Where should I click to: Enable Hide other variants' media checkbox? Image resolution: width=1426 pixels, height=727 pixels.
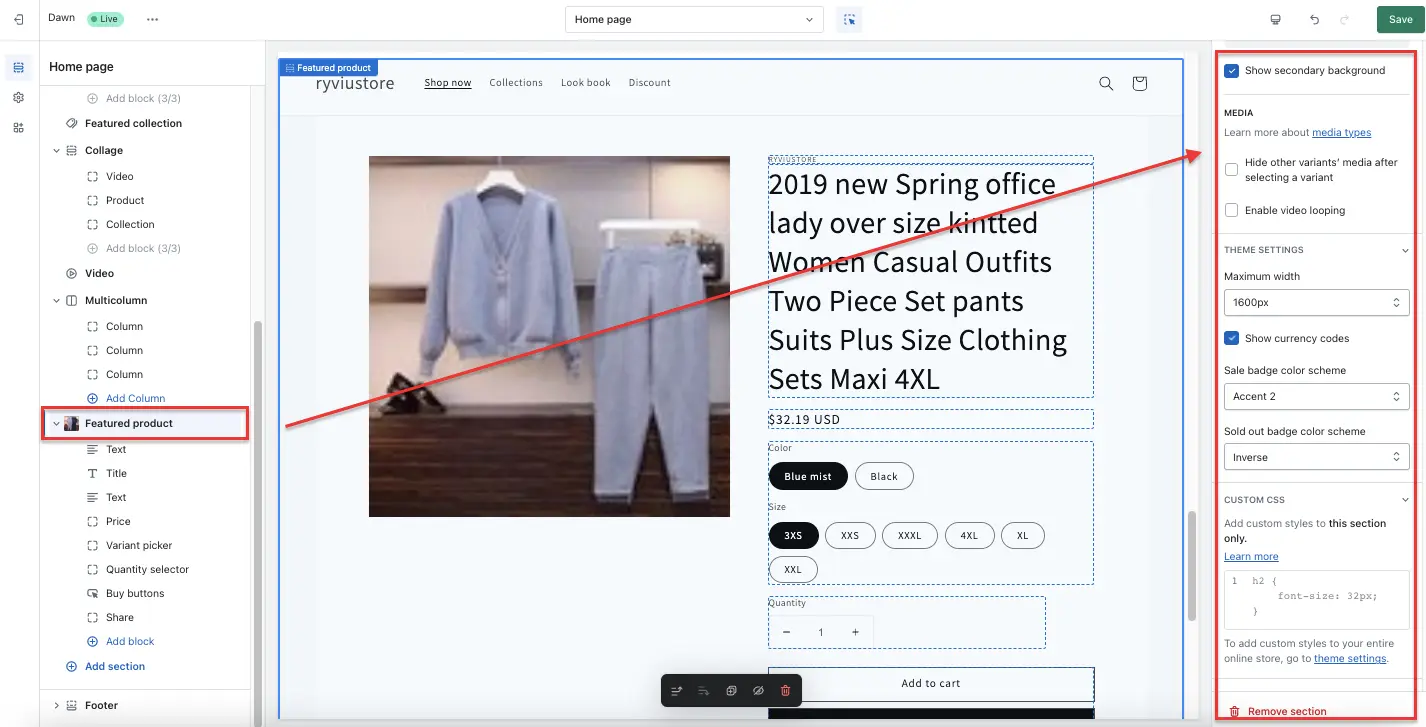click(1231, 169)
